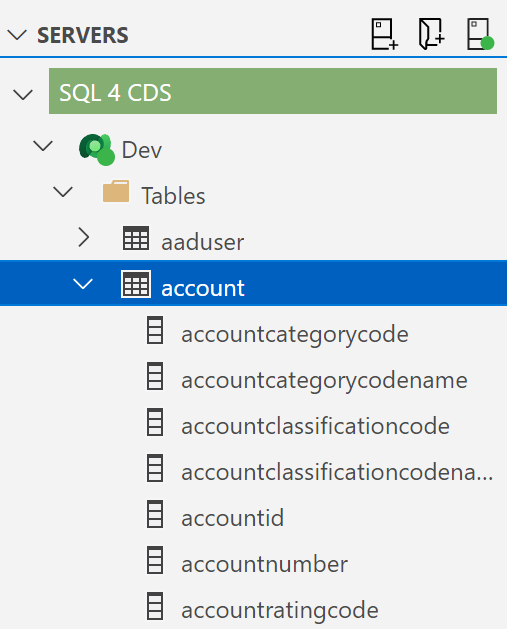
Task: Click the New Server Group icon
Action: [x=431, y=34]
